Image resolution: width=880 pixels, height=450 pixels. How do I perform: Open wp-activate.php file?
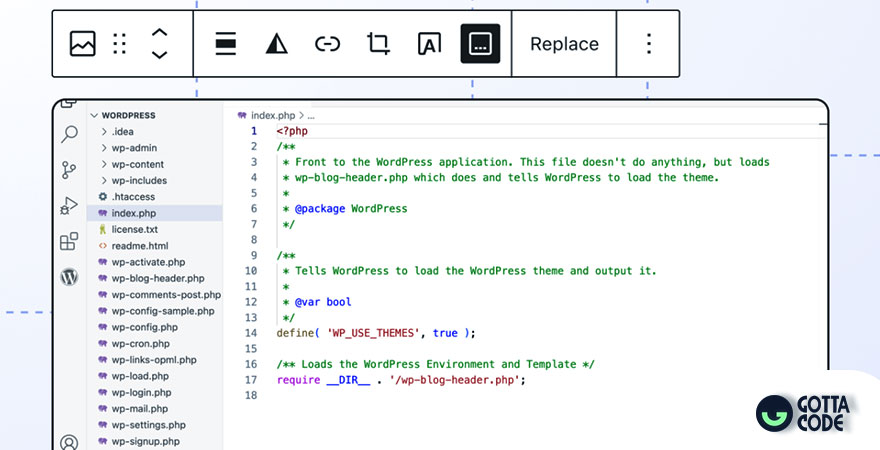click(x=141, y=262)
